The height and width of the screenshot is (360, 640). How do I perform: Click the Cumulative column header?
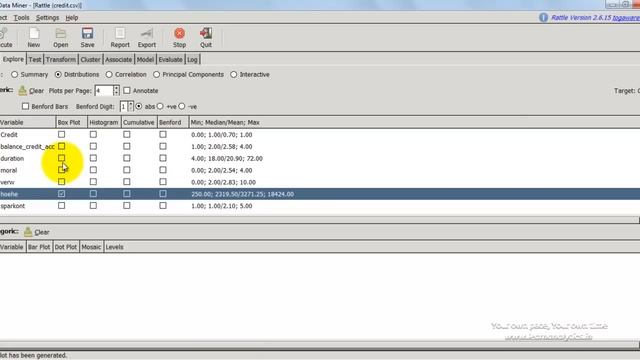click(139, 122)
